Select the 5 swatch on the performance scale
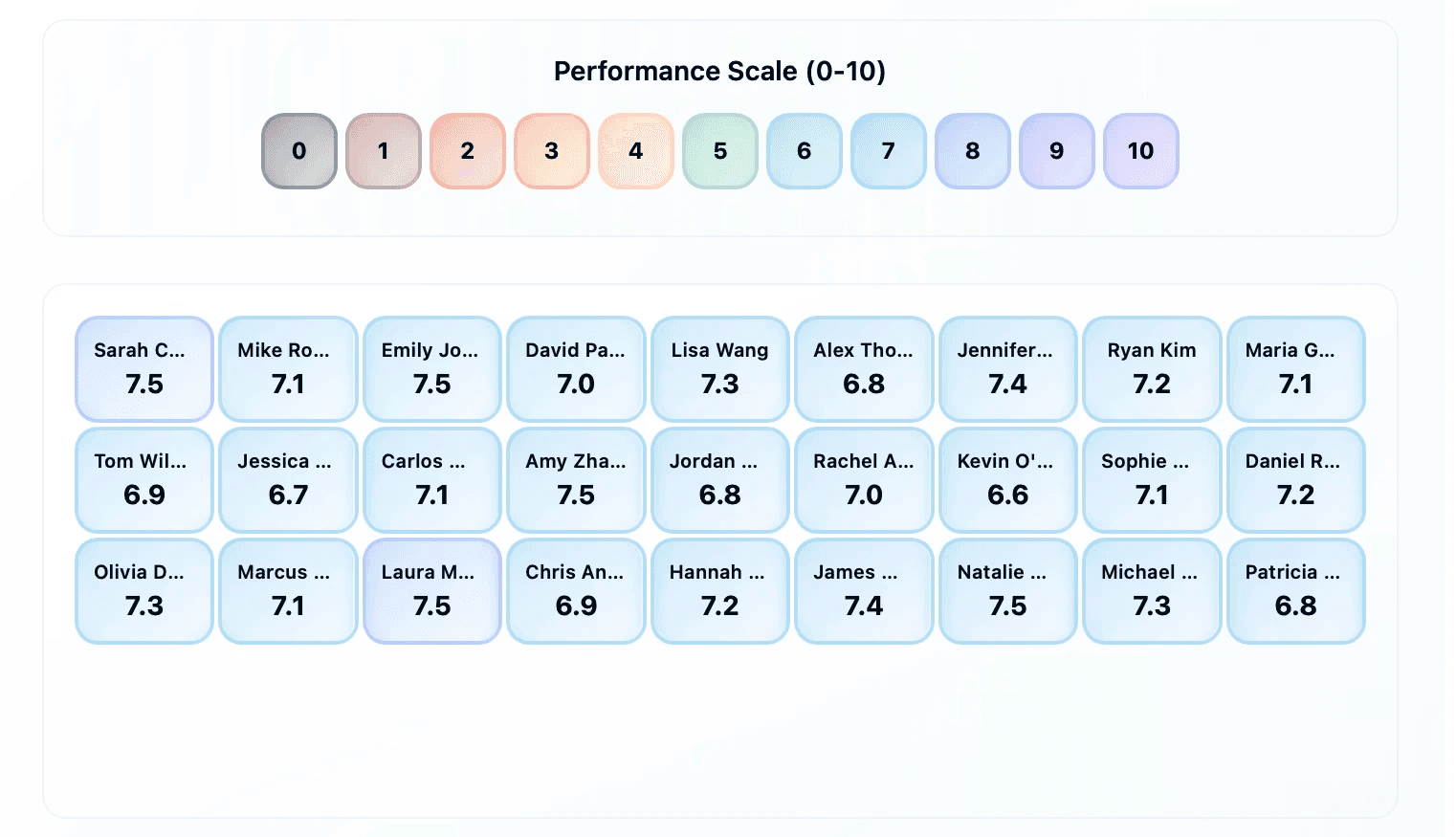Screen dimensions: 1456x837 tap(719, 150)
